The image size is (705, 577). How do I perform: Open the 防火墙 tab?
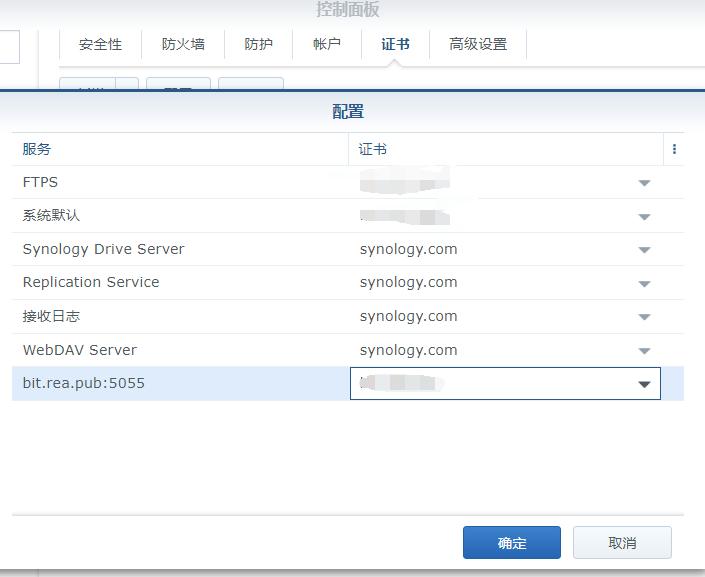tap(183, 44)
